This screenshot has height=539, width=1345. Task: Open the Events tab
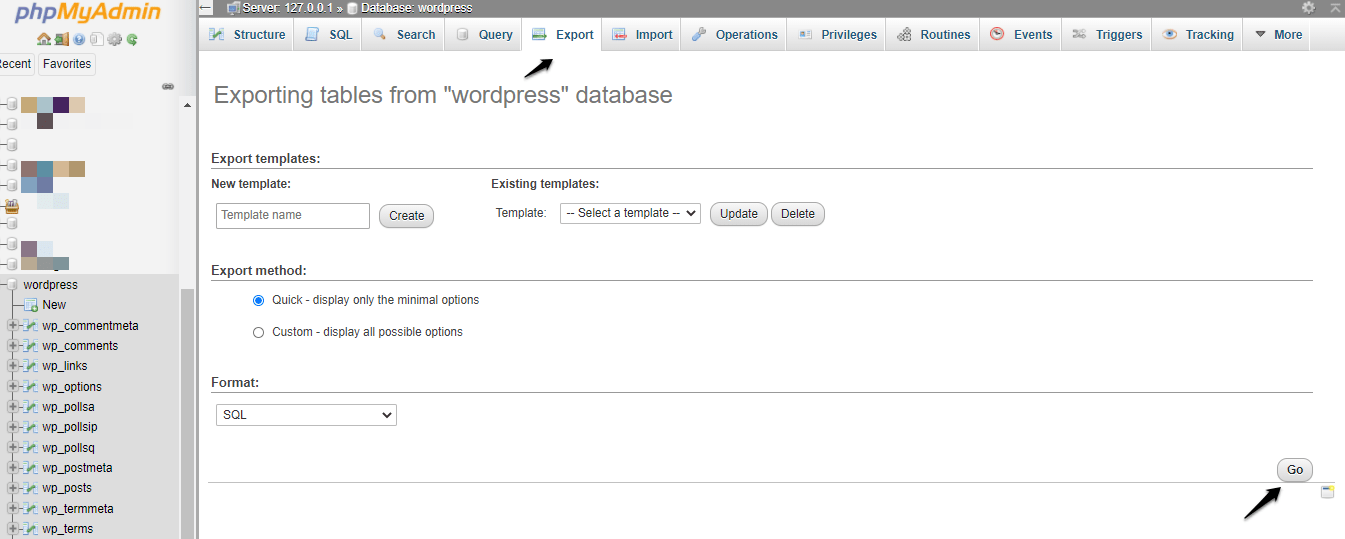(1021, 34)
